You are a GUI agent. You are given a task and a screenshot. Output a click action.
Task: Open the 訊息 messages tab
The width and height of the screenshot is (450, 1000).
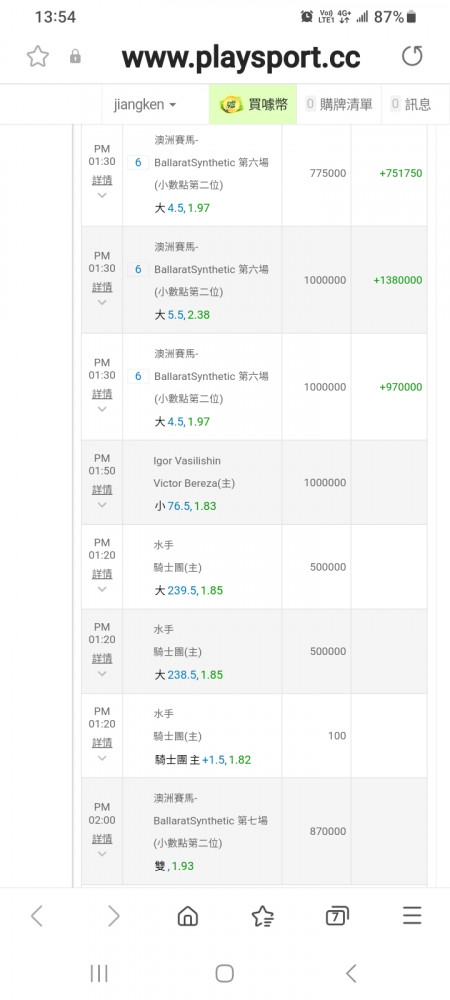411,105
